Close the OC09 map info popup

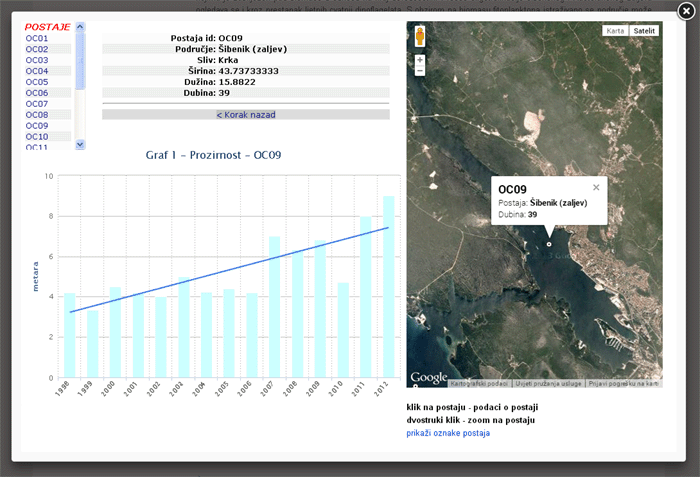[x=596, y=187]
